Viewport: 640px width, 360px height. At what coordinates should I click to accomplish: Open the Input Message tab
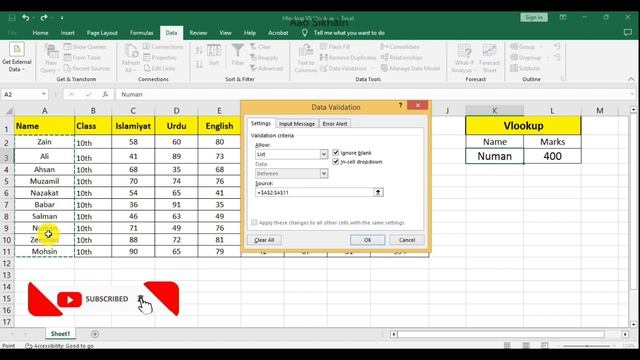point(297,124)
